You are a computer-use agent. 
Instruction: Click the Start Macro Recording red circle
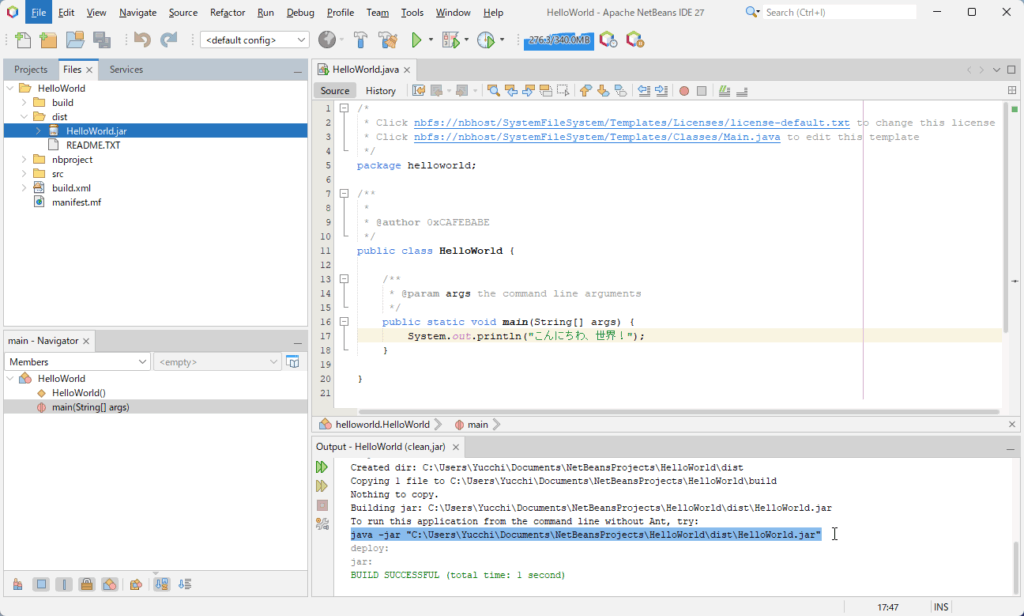[x=684, y=91]
